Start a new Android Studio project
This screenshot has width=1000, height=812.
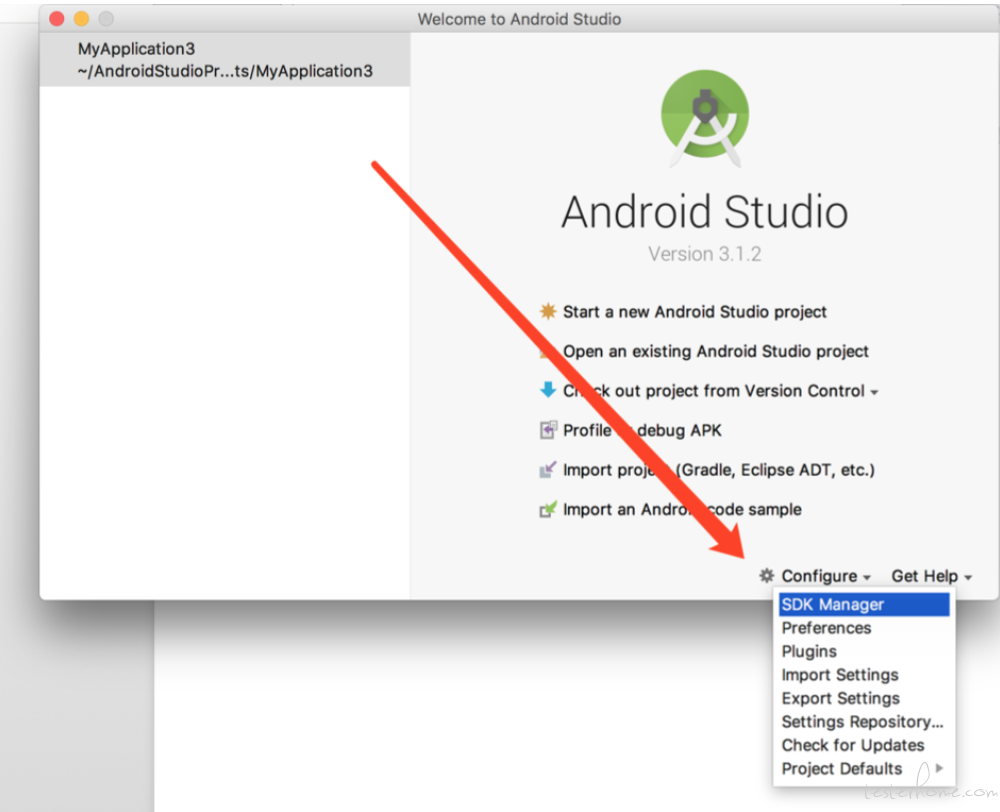[695, 312]
